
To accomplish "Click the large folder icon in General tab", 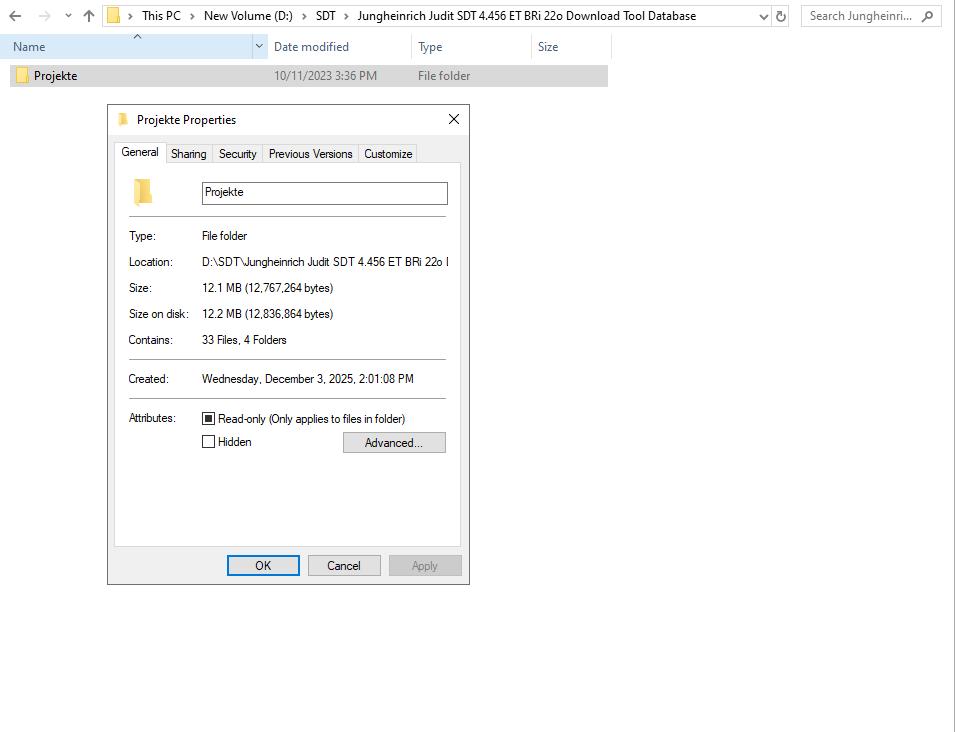I will coord(143,192).
